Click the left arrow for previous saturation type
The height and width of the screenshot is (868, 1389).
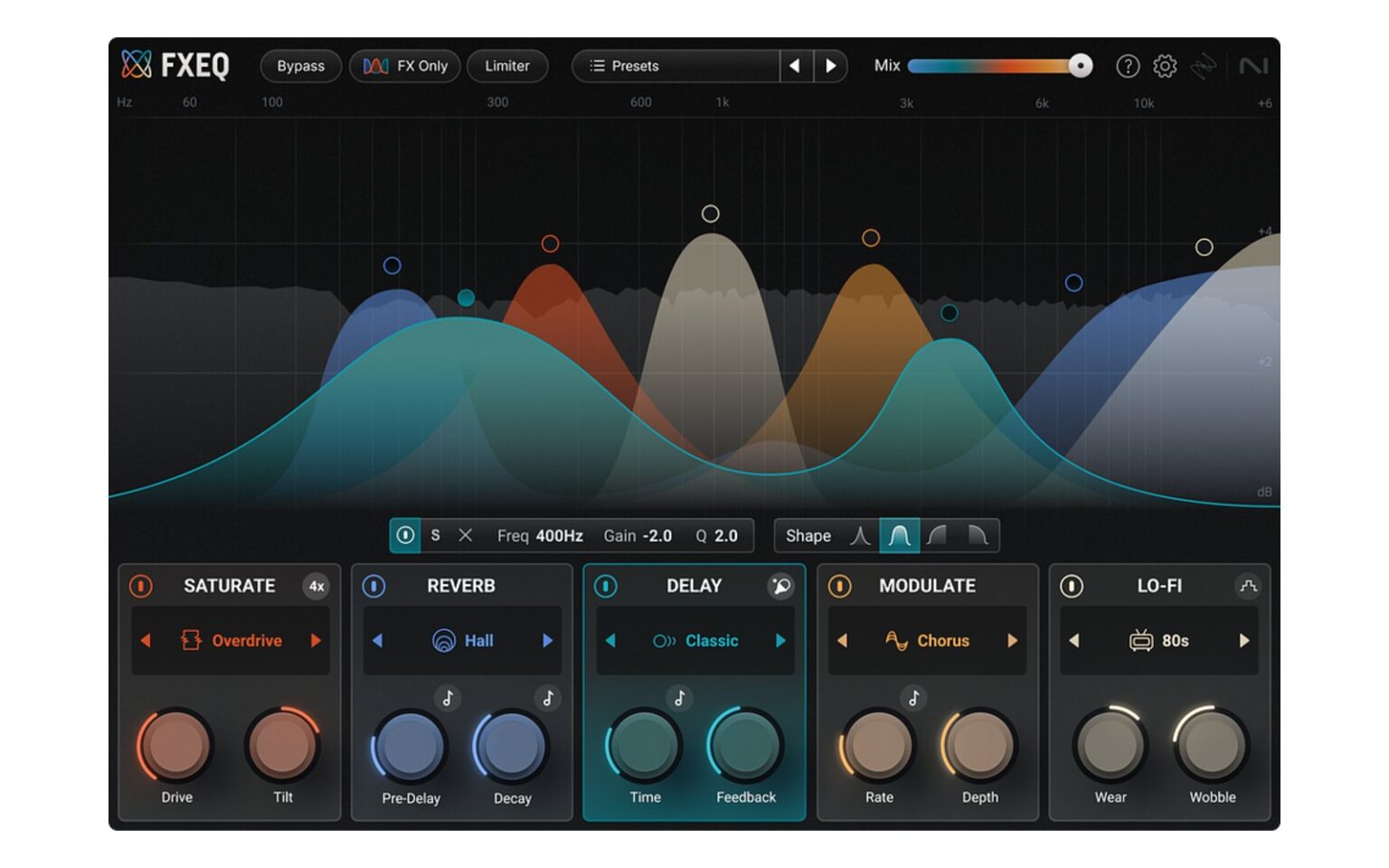146,641
